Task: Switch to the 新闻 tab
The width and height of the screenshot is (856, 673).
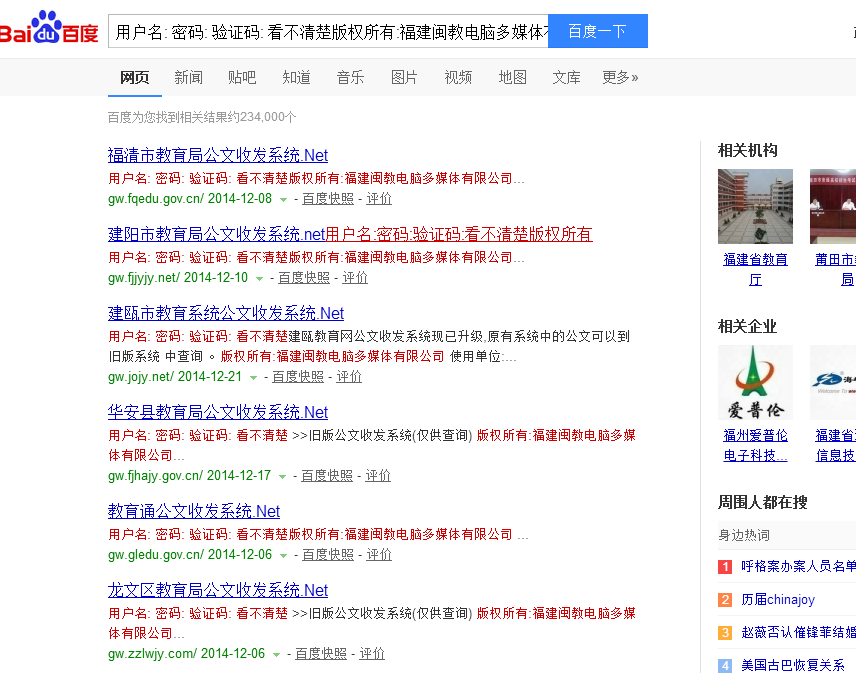Action: pos(188,78)
